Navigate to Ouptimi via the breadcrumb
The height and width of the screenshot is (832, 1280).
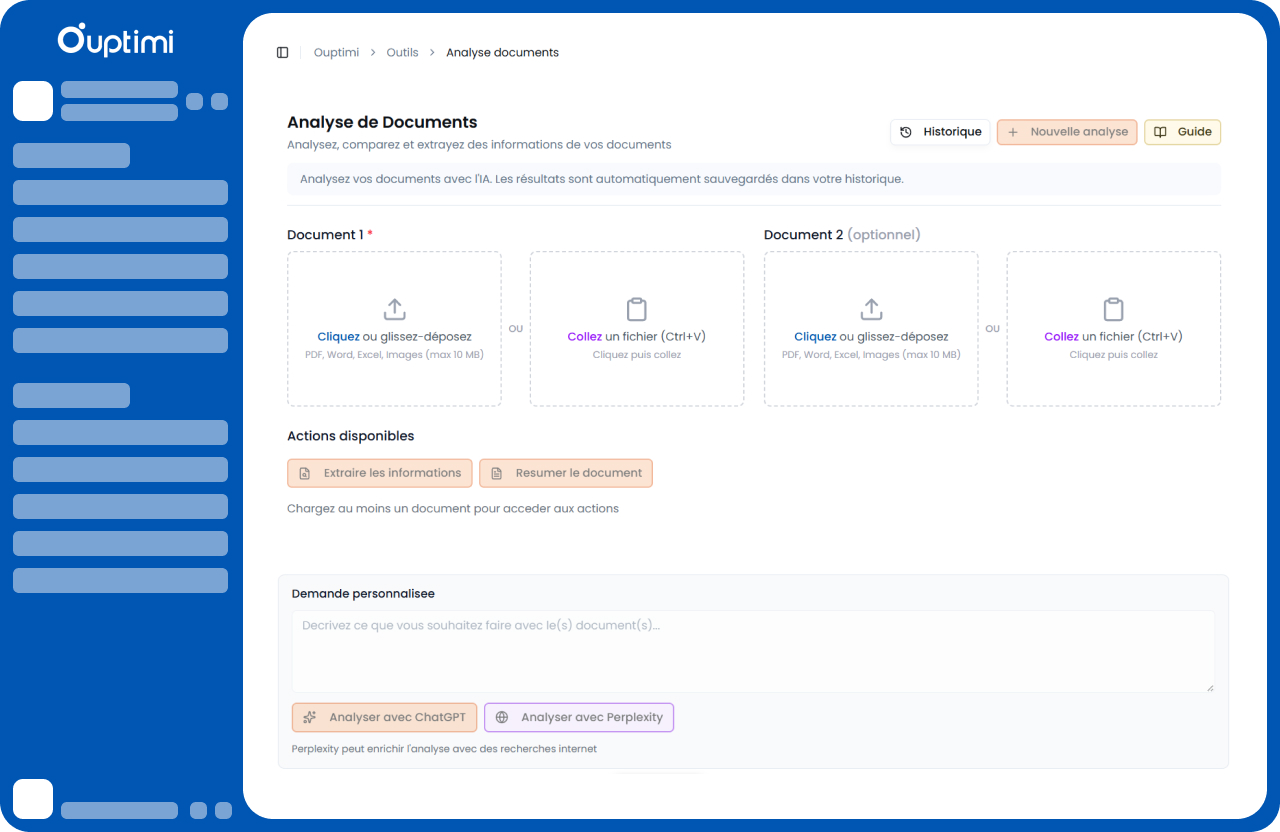(x=336, y=52)
